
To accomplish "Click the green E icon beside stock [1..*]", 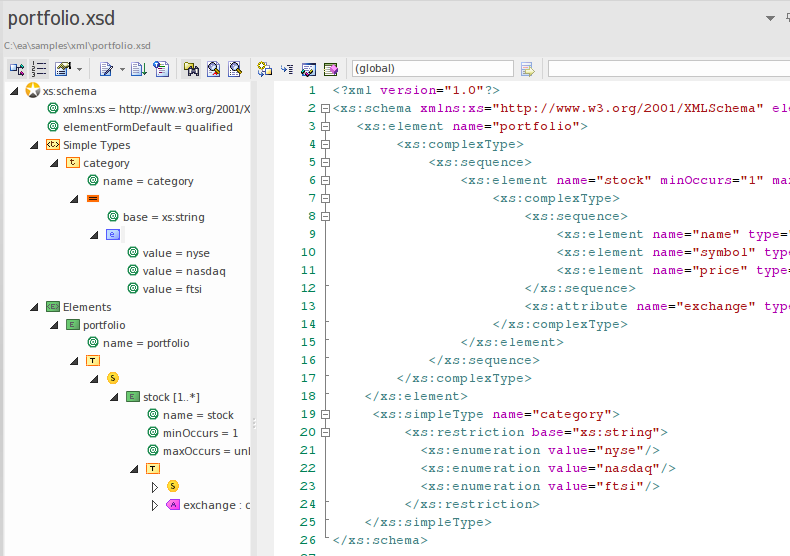I will [x=132, y=397].
